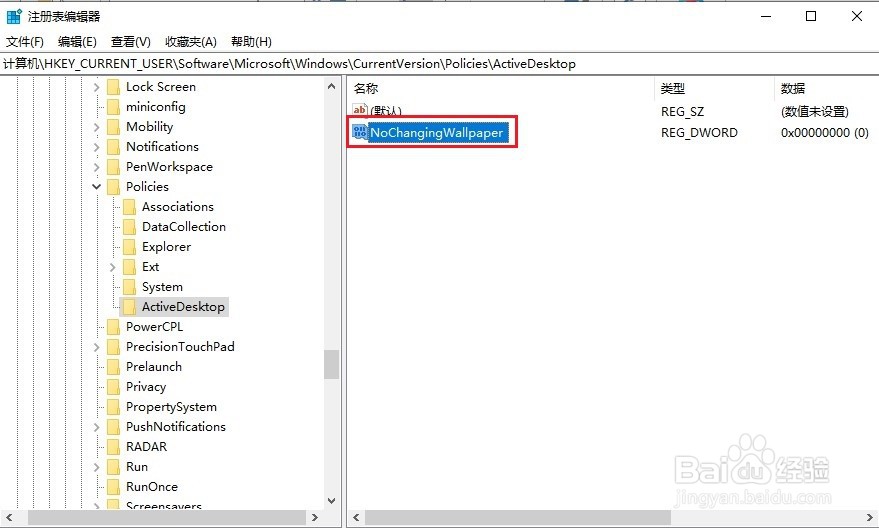
Task: Click the tree pane scroll right arrow
Action: (314, 517)
